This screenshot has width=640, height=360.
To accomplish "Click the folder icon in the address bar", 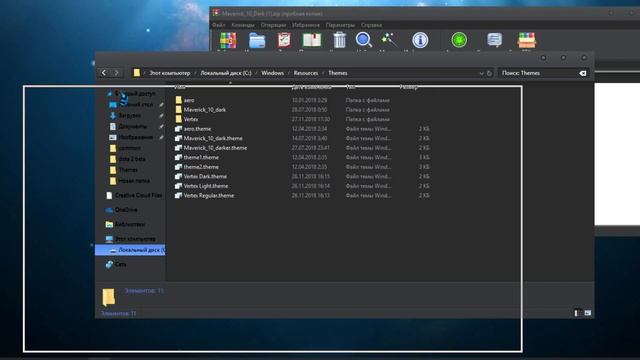I will point(137,73).
